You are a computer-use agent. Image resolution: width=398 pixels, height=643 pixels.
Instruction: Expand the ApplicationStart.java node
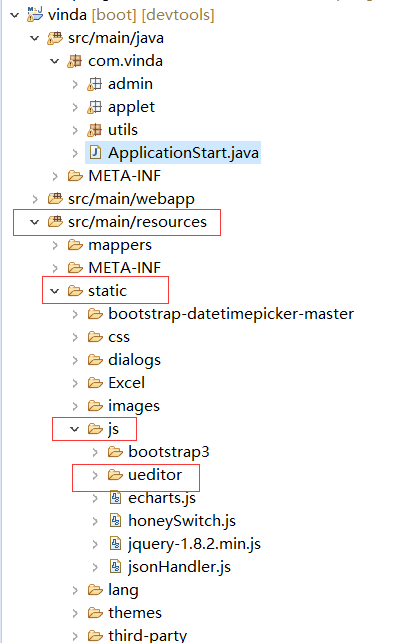75,153
